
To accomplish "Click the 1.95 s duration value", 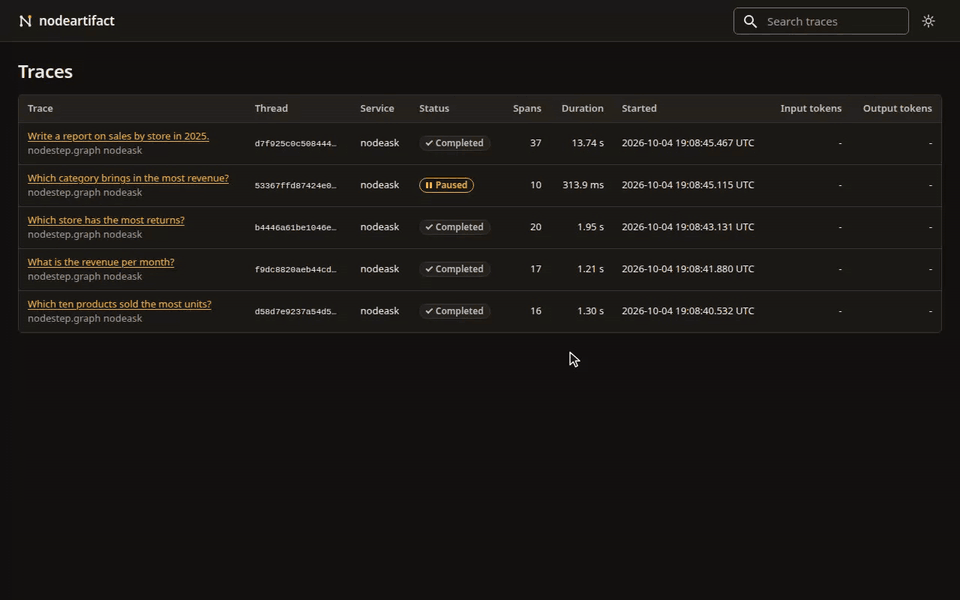I will [590, 227].
